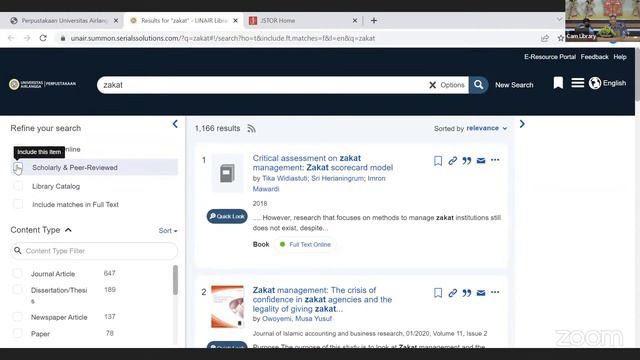Expand the right side panel arrow
The width and height of the screenshot is (640, 360).
point(522,124)
